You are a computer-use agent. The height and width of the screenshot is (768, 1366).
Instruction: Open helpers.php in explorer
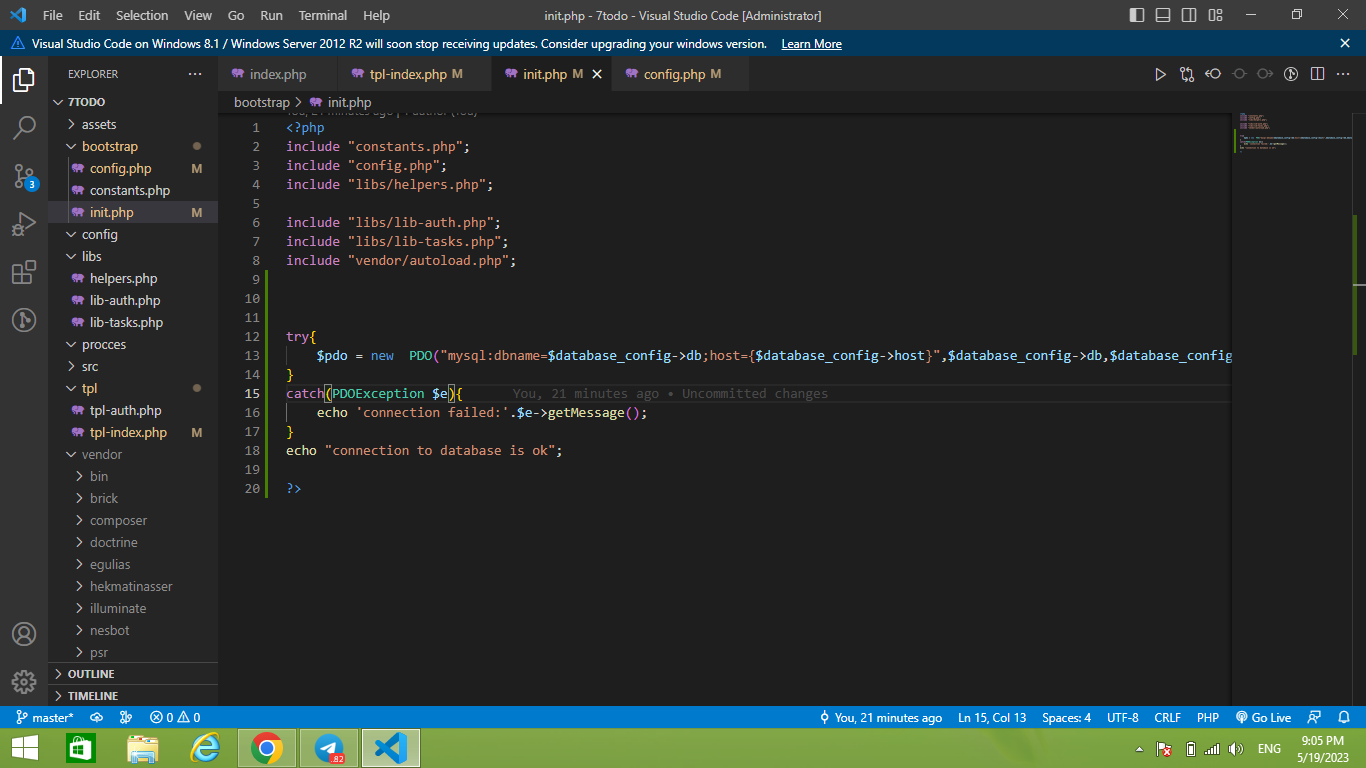(x=133, y=278)
